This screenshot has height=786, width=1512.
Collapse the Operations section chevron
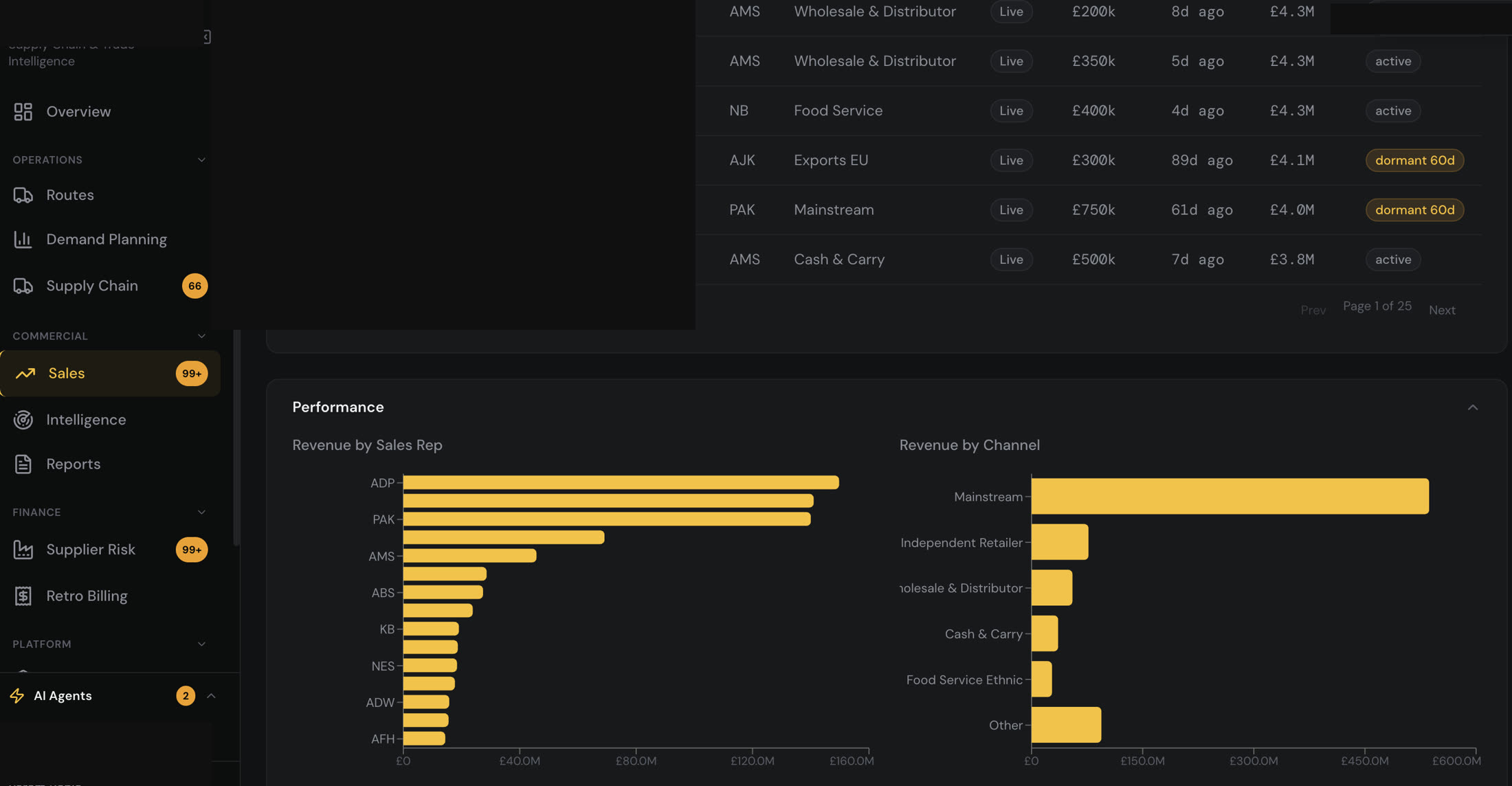tap(201, 160)
